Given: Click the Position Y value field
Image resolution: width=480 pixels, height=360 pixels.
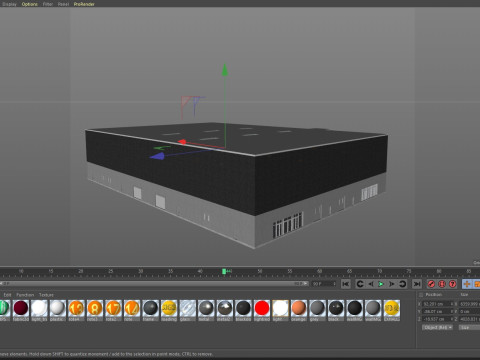Looking at the screenshot, I should point(436,311).
